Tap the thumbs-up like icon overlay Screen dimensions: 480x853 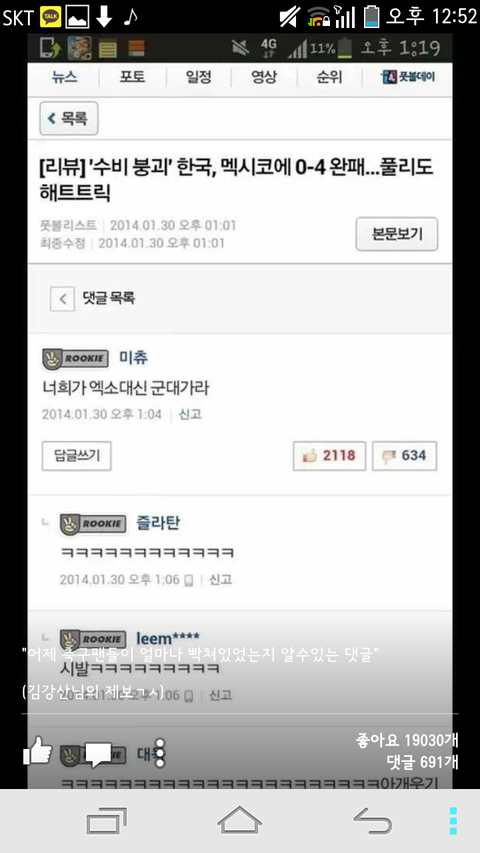click(x=37, y=751)
